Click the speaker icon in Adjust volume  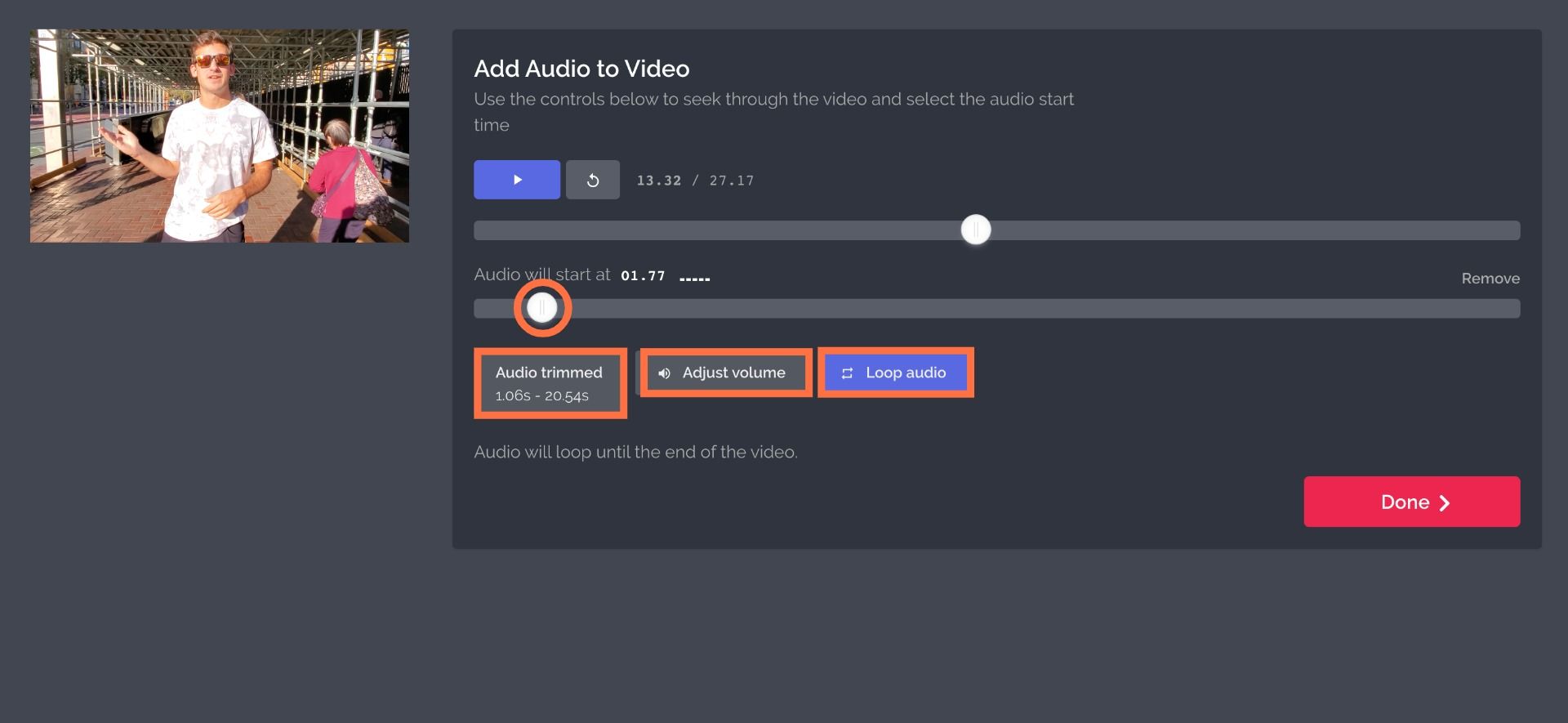coord(665,373)
